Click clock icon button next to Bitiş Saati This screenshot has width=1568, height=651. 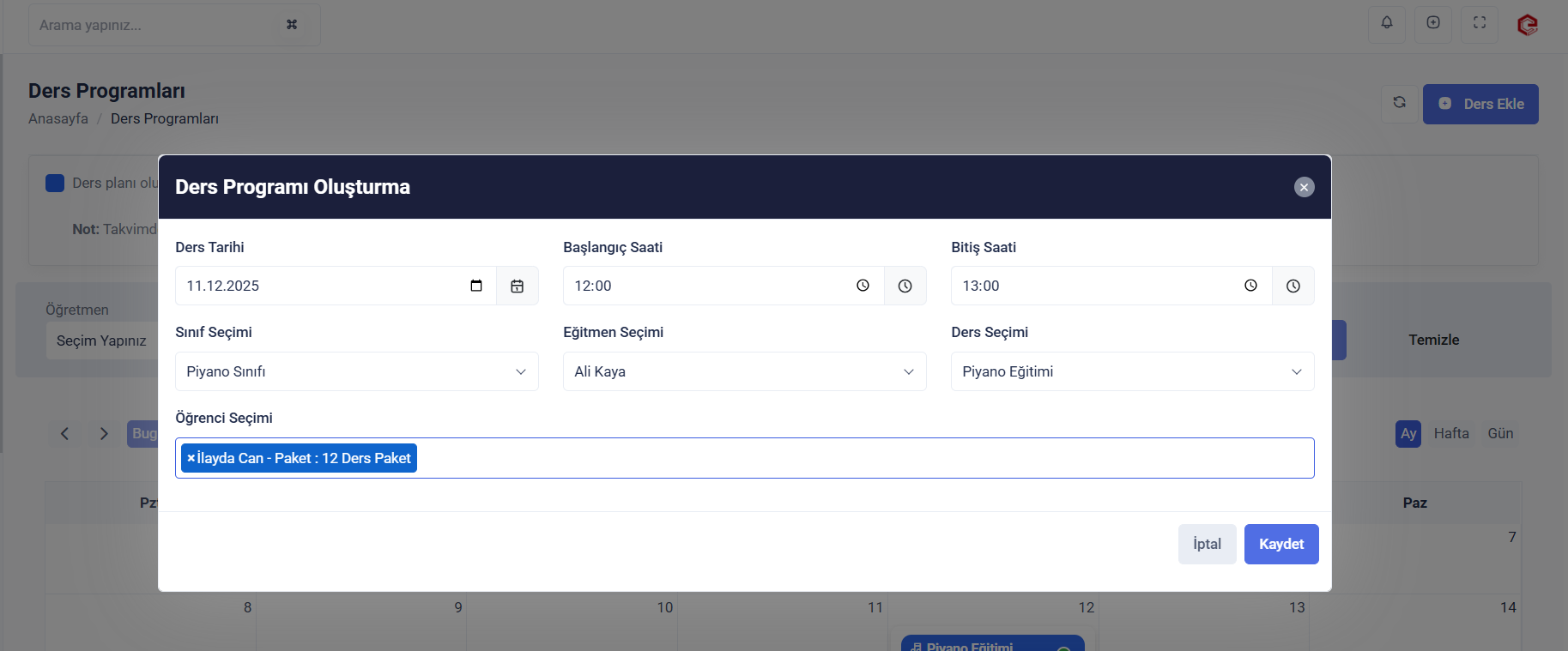1293,286
